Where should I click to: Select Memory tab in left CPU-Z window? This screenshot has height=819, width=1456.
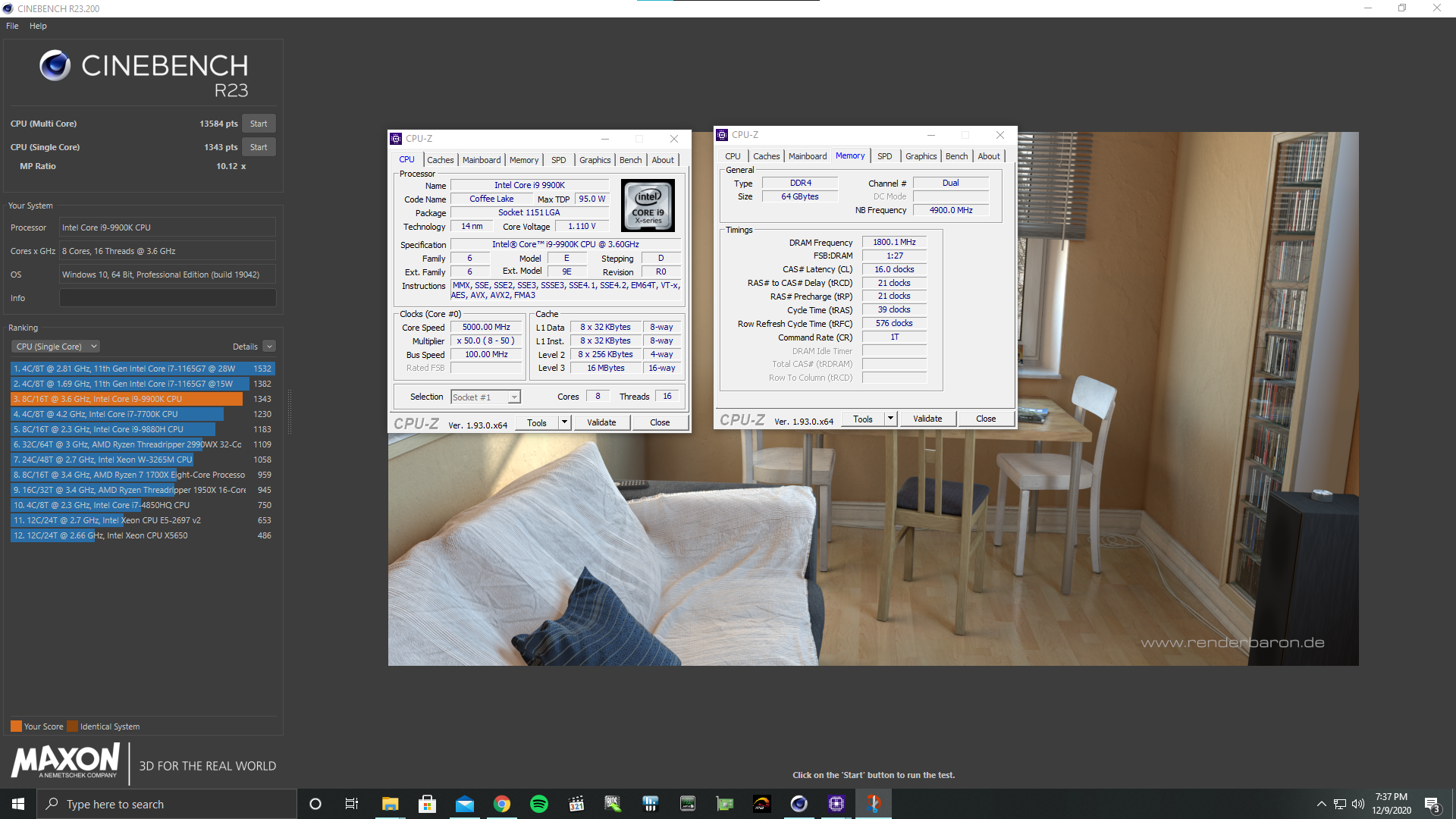click(524, 160)
